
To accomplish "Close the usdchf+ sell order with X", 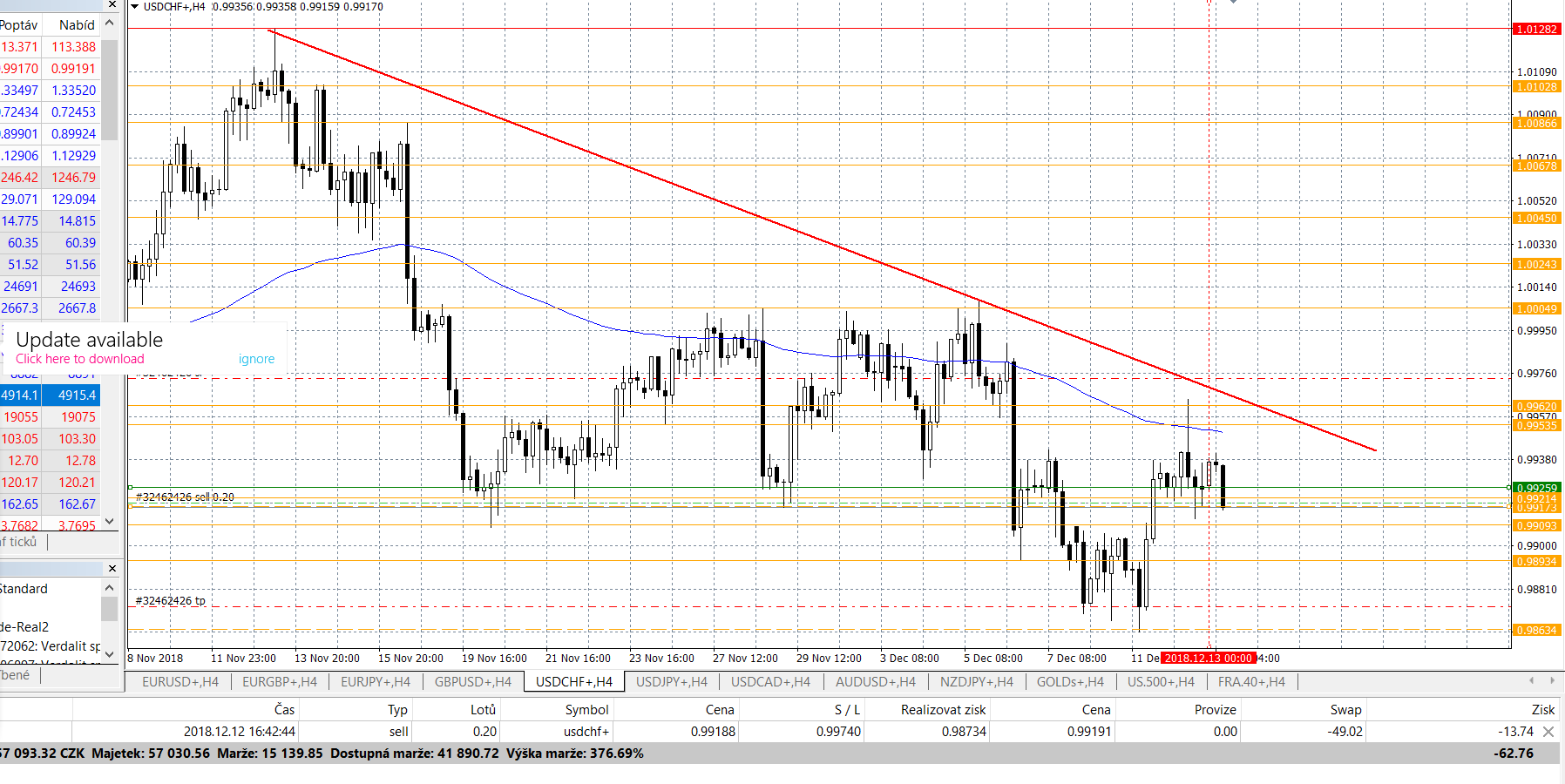I will coord(1548,732).
